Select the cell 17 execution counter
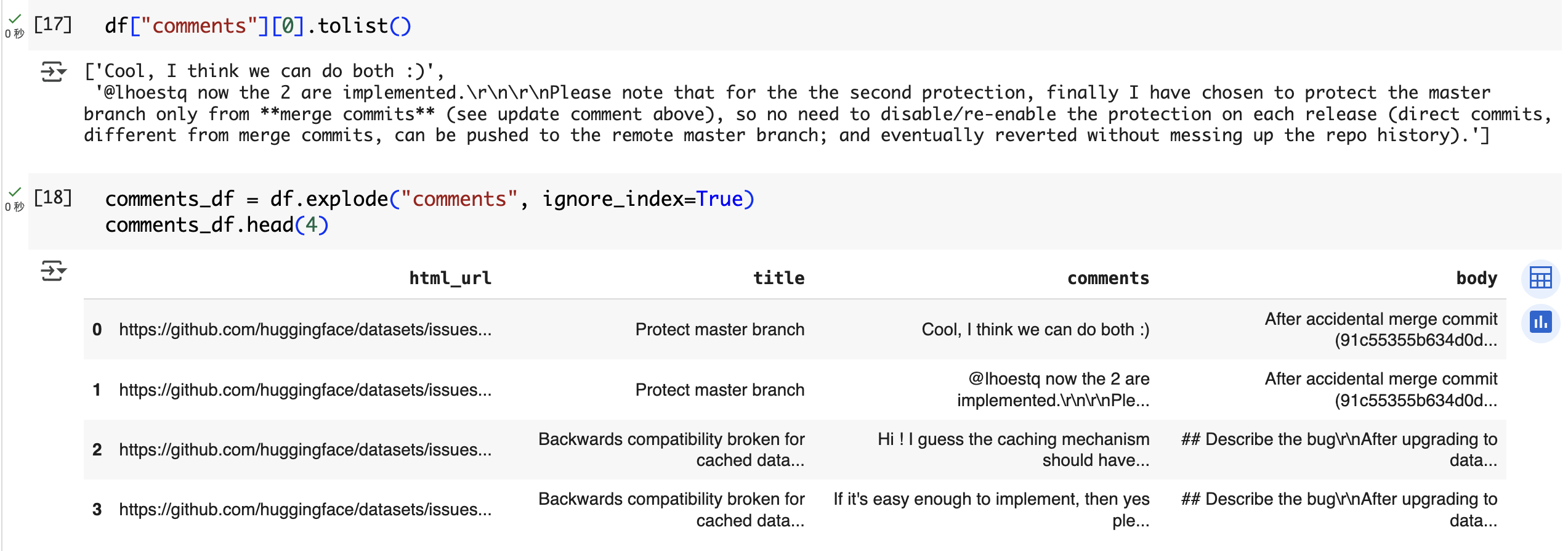Image resolution: width=1568 pixels, height=551 pixels. pos(53,25)
